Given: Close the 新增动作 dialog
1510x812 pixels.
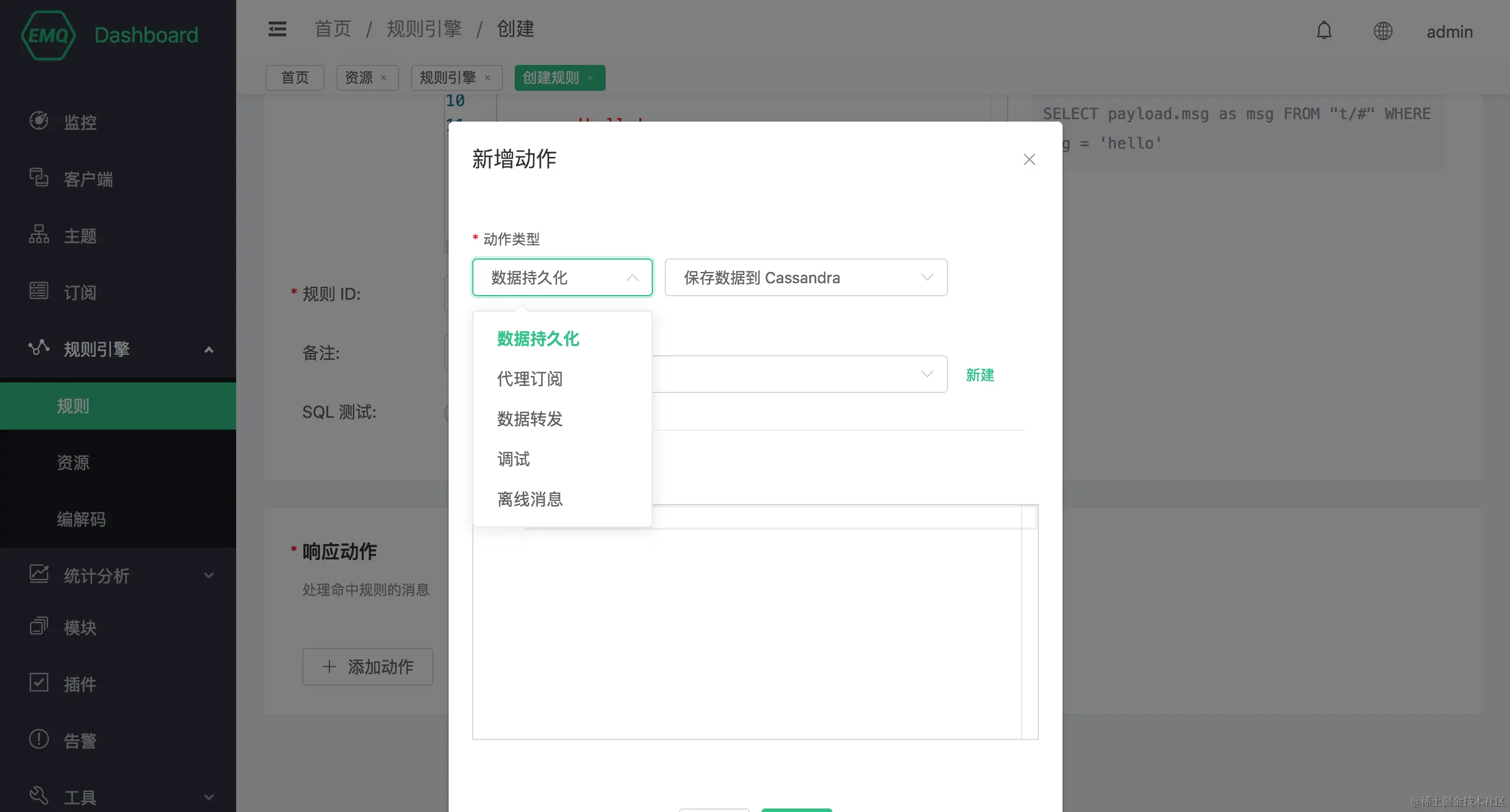Looking at the screenshot, I should click(1029, 159).
